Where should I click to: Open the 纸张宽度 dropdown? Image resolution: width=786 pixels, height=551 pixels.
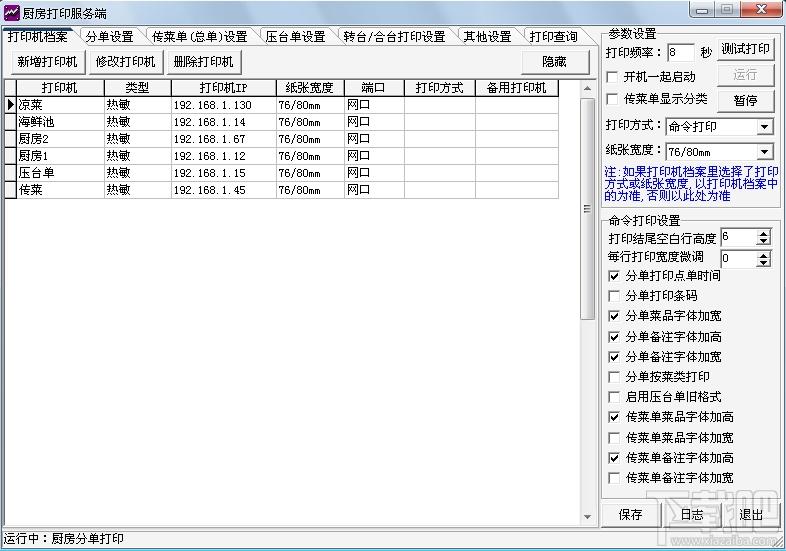[x=764, y=152]
